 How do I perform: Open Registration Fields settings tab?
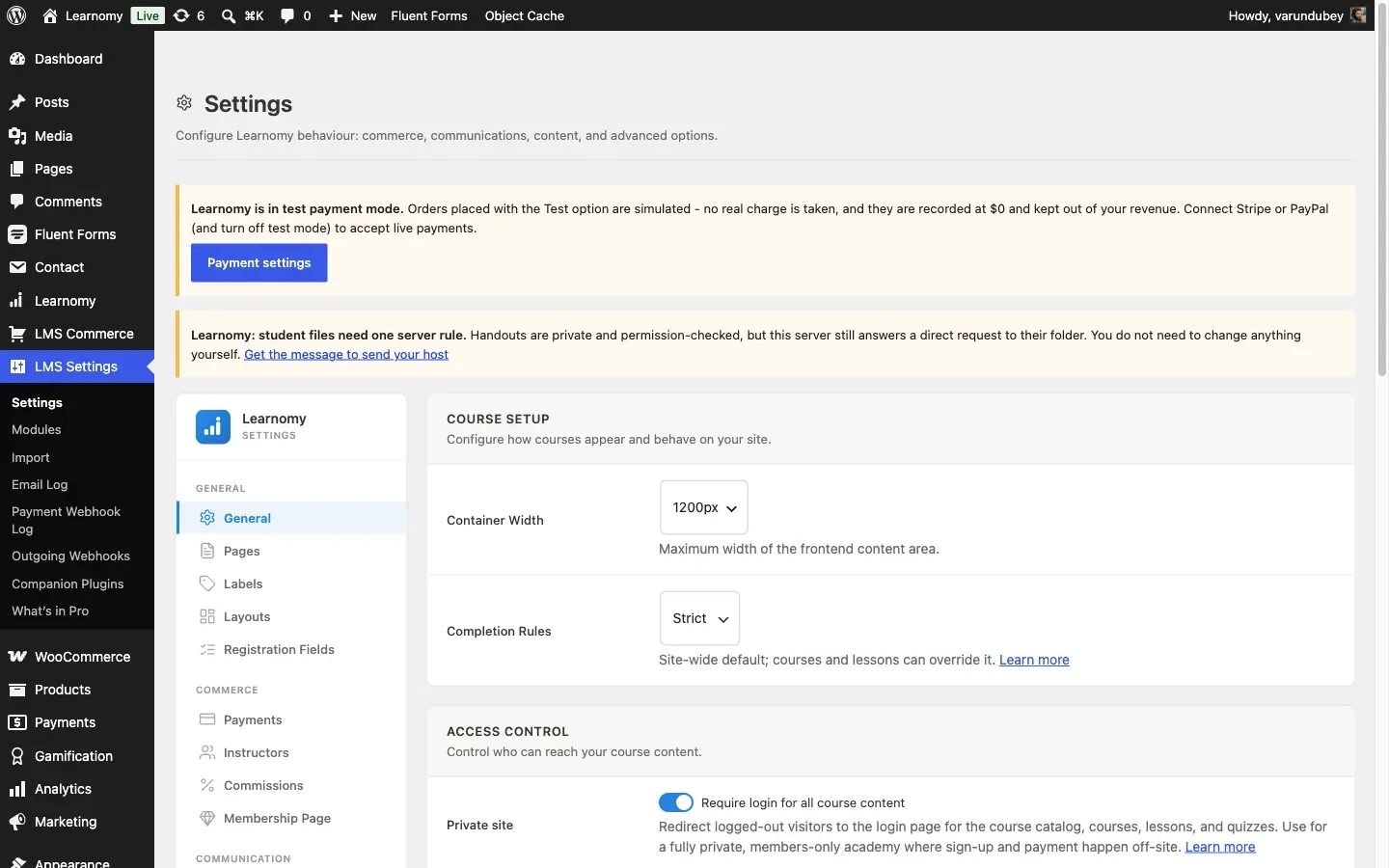[291, 649]
